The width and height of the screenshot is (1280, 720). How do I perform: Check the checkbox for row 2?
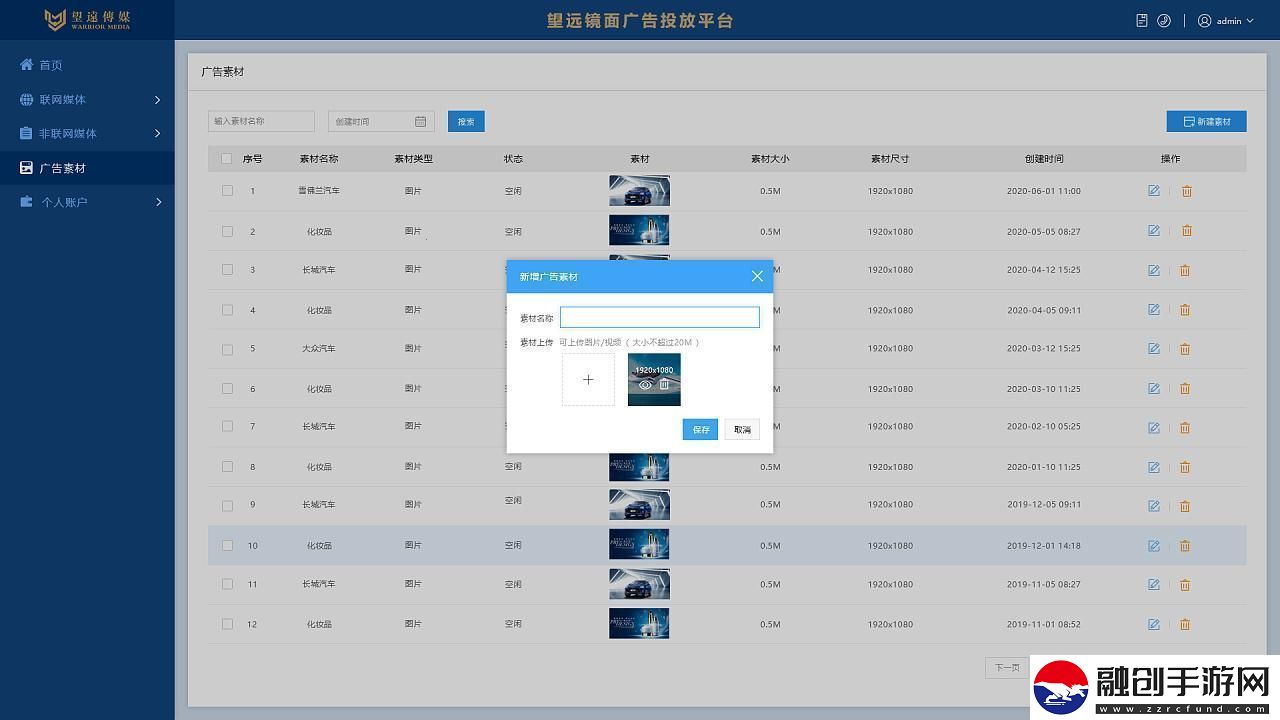tap(227, 231)
